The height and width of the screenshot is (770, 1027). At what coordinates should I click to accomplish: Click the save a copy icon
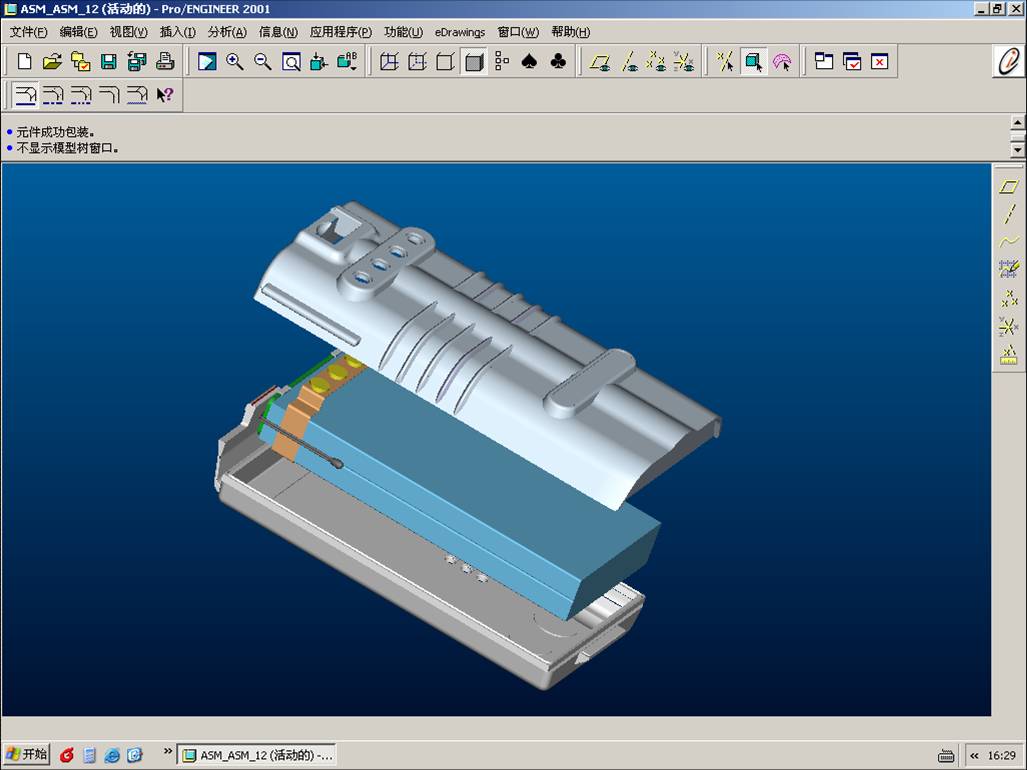137,62
